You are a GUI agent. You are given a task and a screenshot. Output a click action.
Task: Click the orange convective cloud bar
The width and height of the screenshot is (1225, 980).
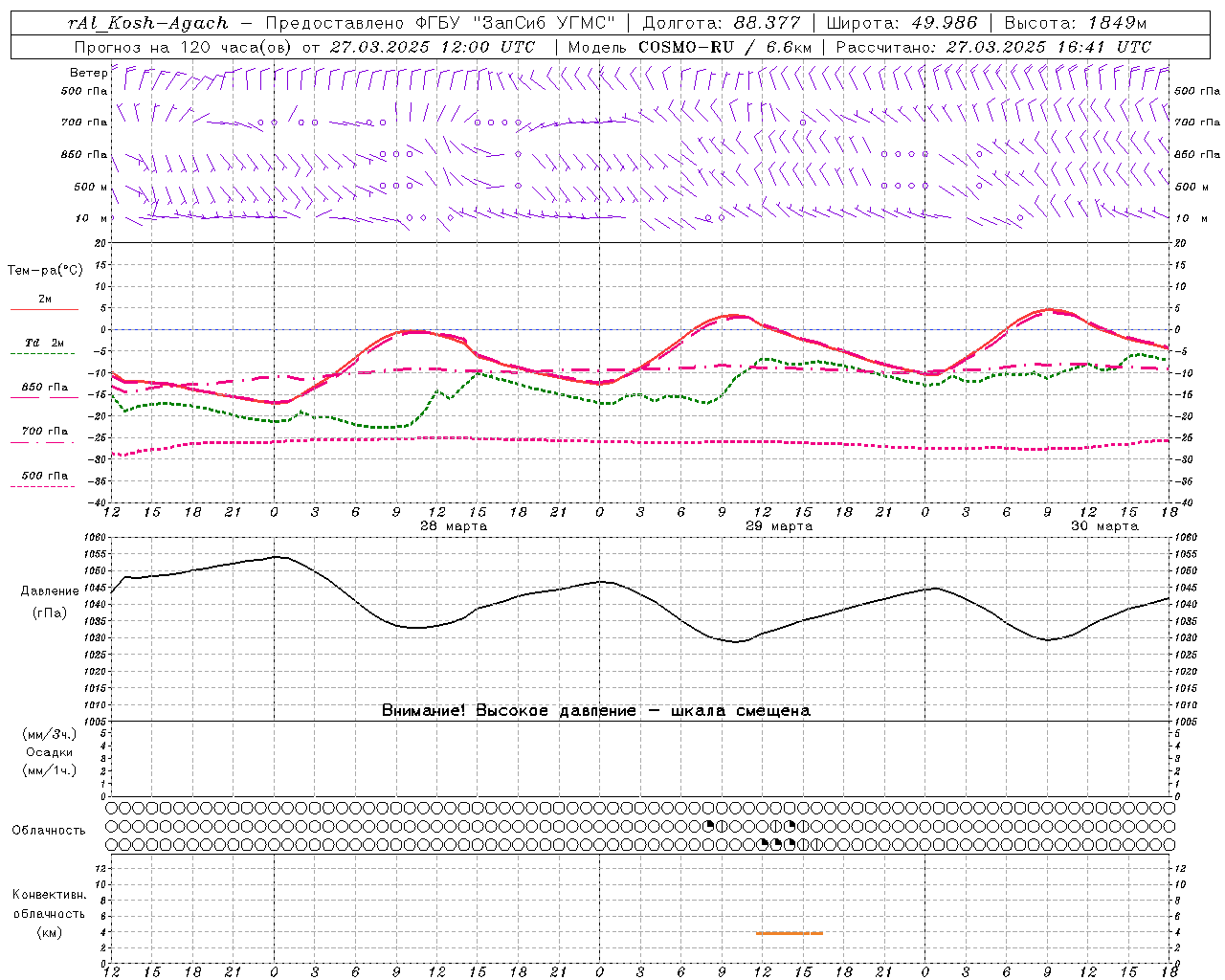point(789,933)
